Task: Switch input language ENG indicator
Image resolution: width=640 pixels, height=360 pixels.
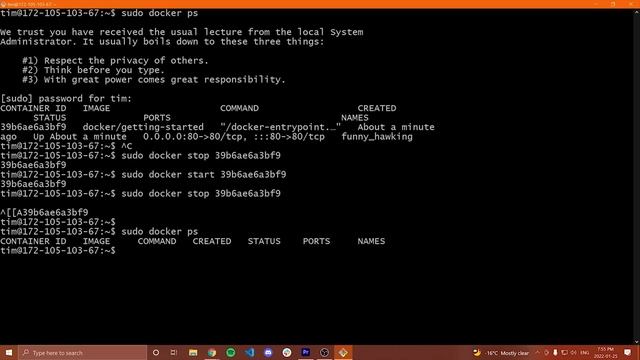Action: 584,353
